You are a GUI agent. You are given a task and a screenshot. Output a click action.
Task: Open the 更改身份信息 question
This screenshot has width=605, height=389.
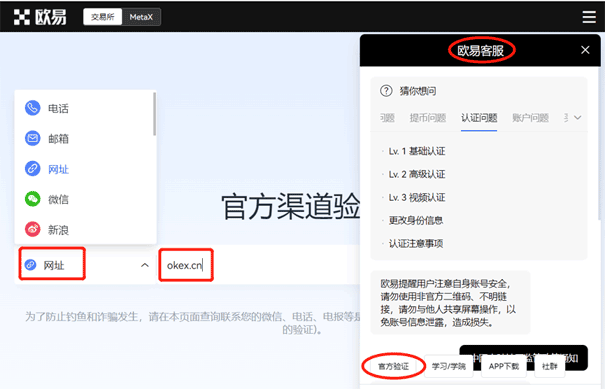[416, 220]
